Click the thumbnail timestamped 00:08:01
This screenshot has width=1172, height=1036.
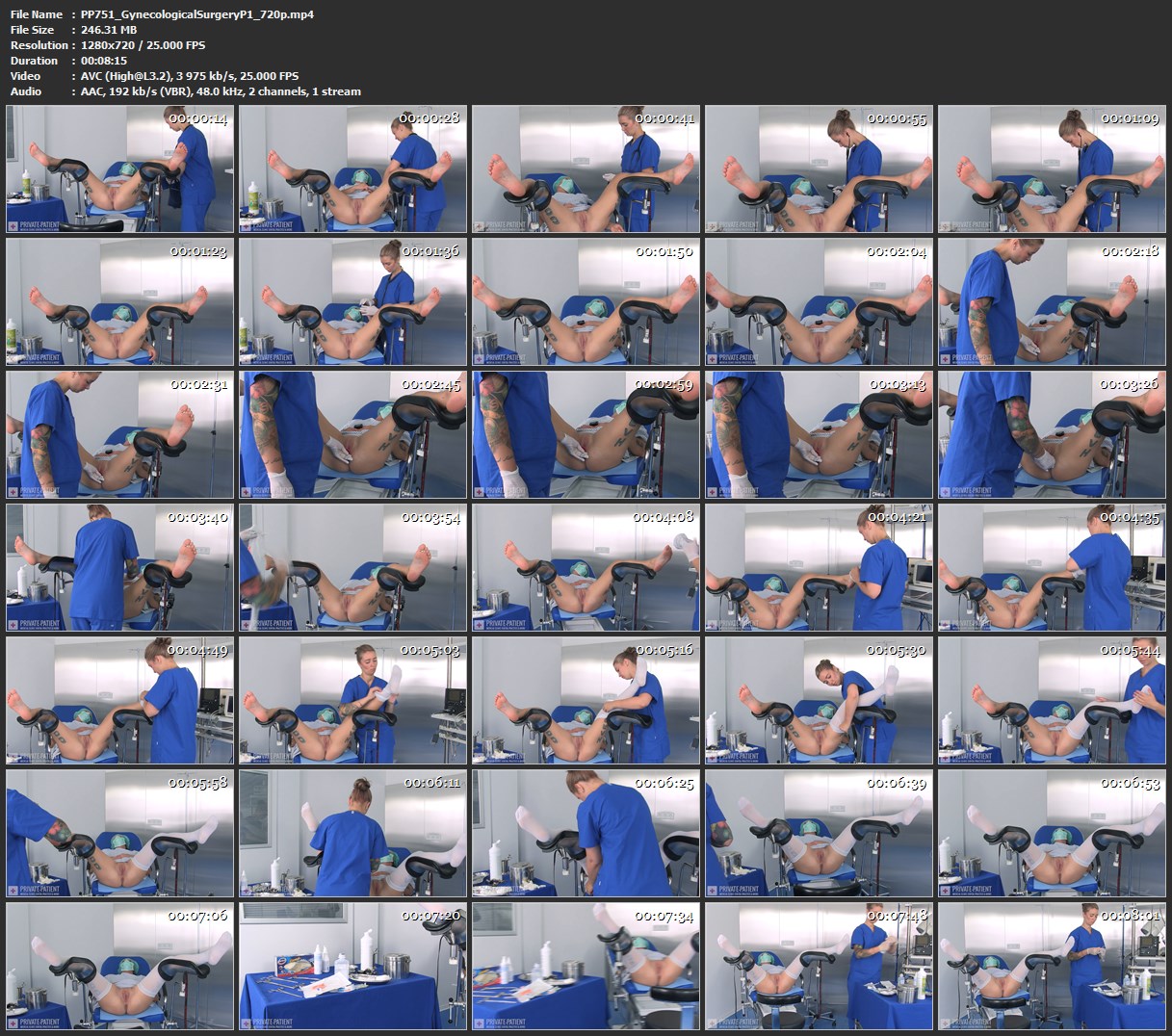click(1052, 966)
